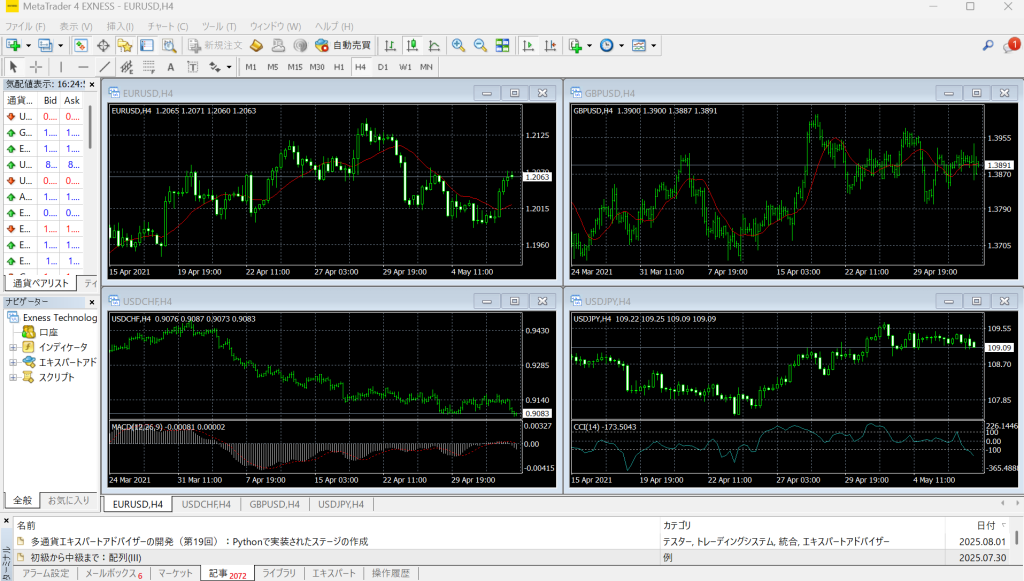This screenshot has width=1024, height=581.
Task: Switch to USDJPY,H4 chart tab
Action: tap(341, 504)
